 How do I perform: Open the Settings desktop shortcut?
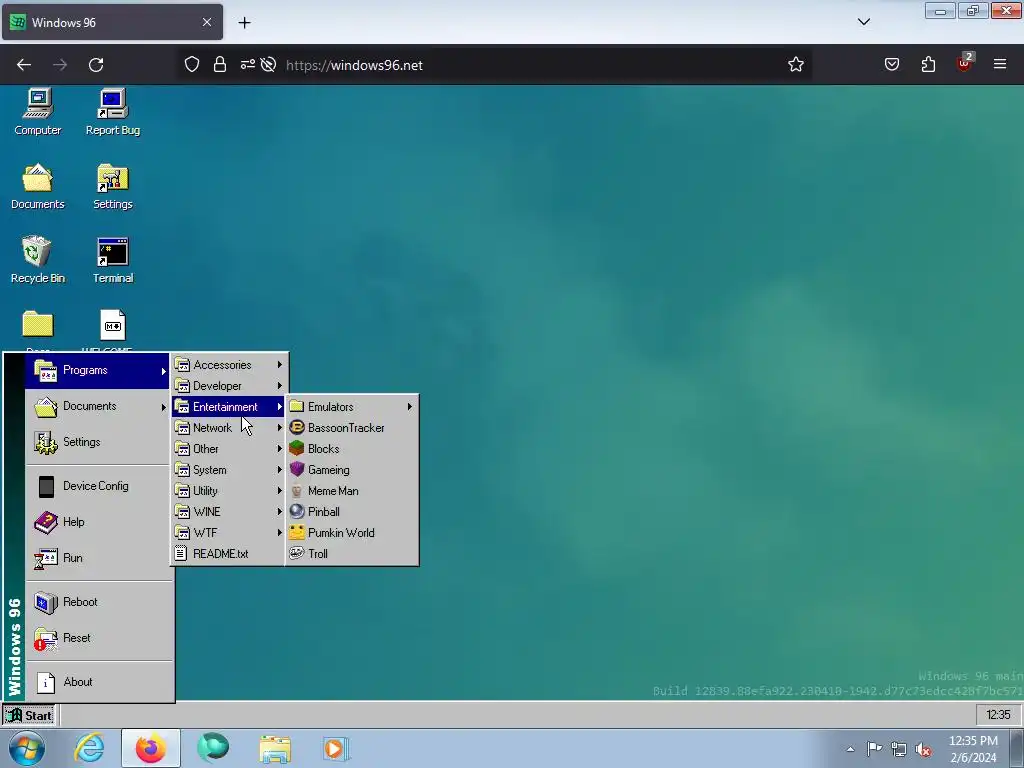113,186
